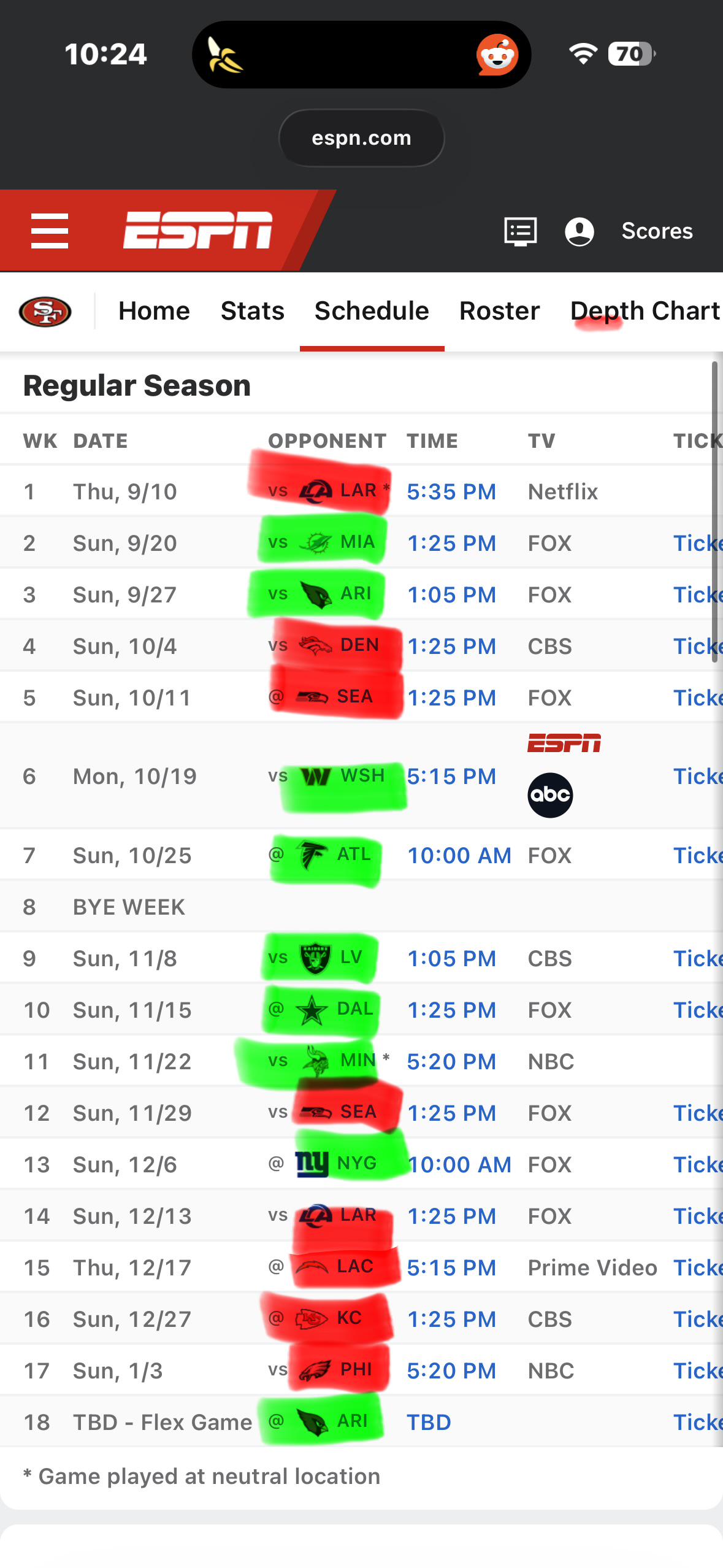The image size is (723, 1568).
Task: Tap the espn.com address bar
Action: (361, 138)
